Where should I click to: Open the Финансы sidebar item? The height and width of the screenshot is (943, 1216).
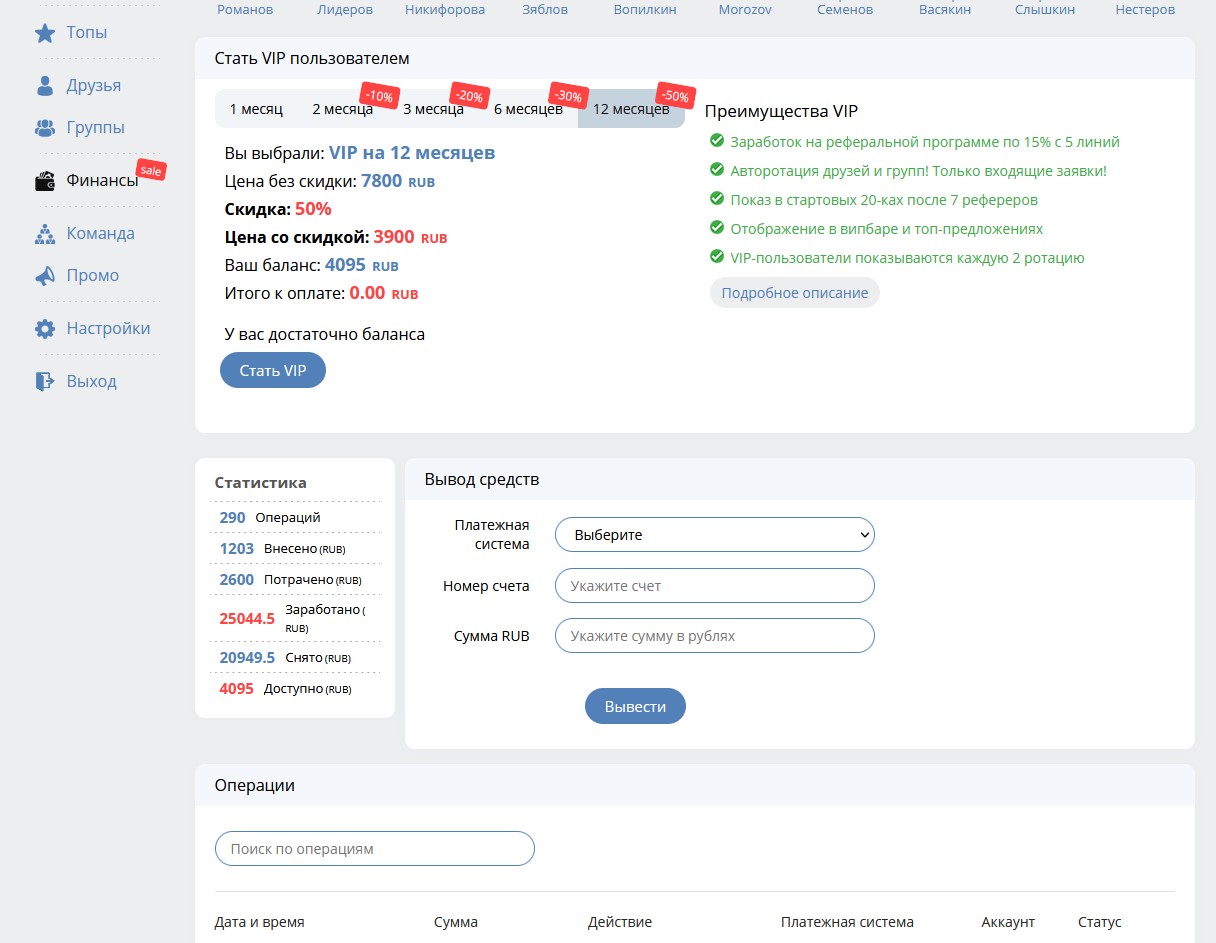(102, 181)
